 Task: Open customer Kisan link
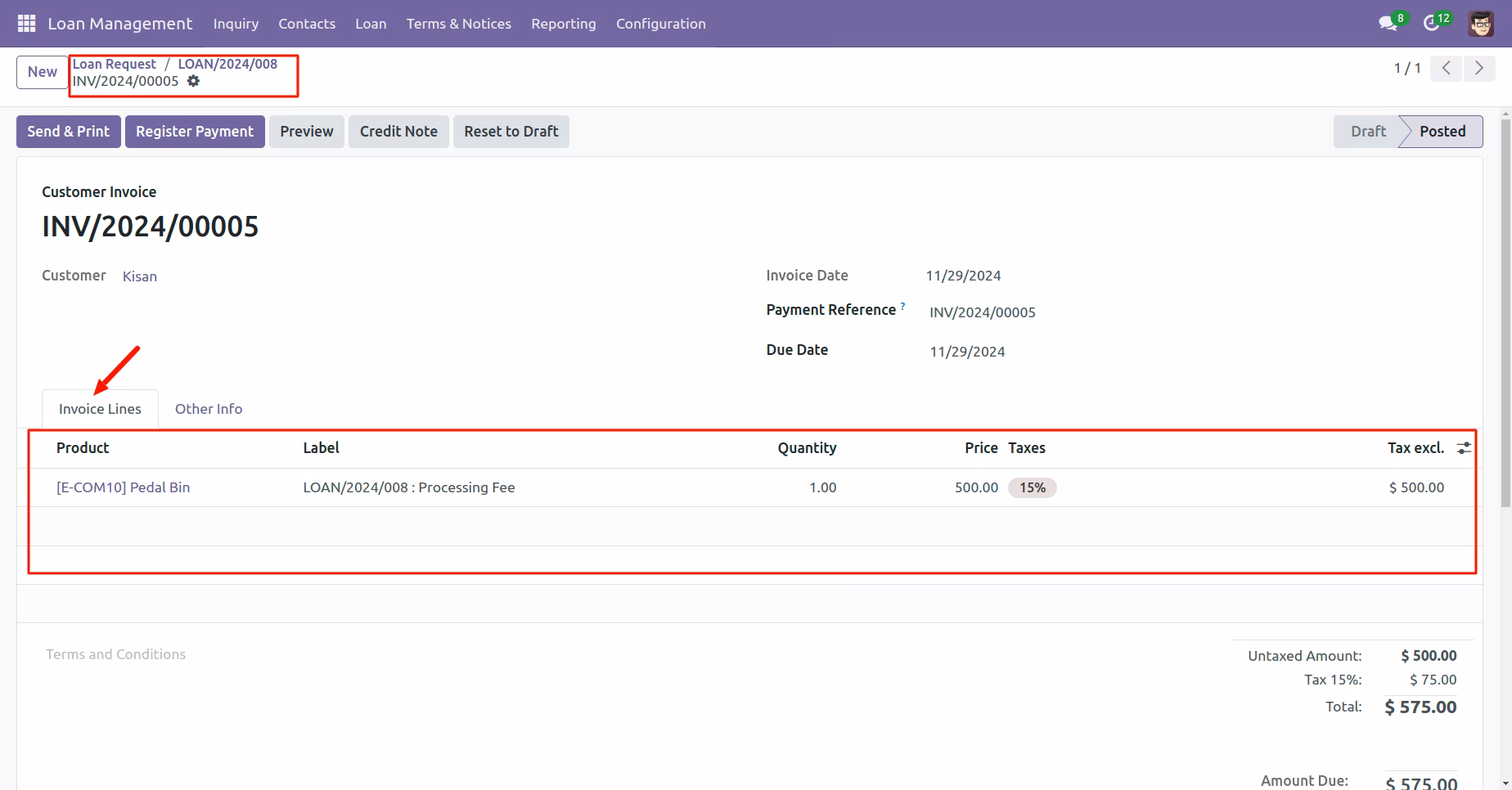tap(140, 276)
